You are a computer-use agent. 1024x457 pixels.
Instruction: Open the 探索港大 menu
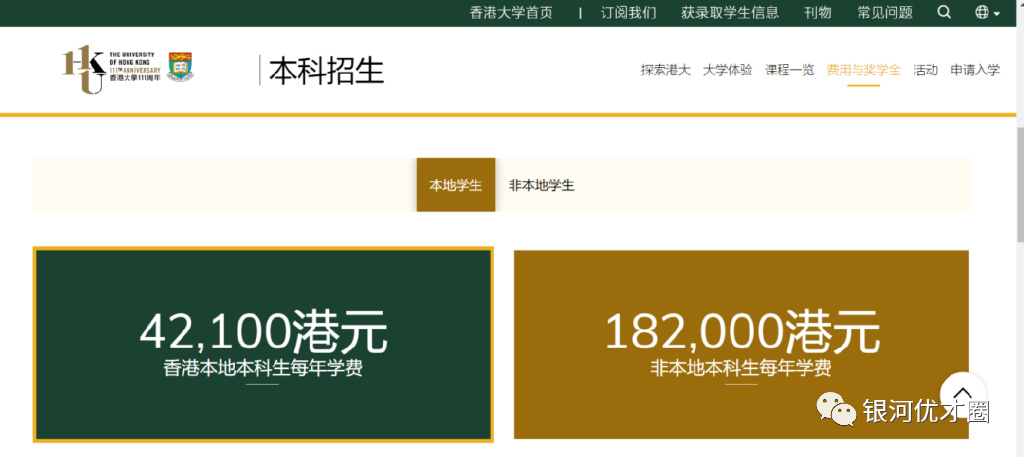(x=665, y=70)
